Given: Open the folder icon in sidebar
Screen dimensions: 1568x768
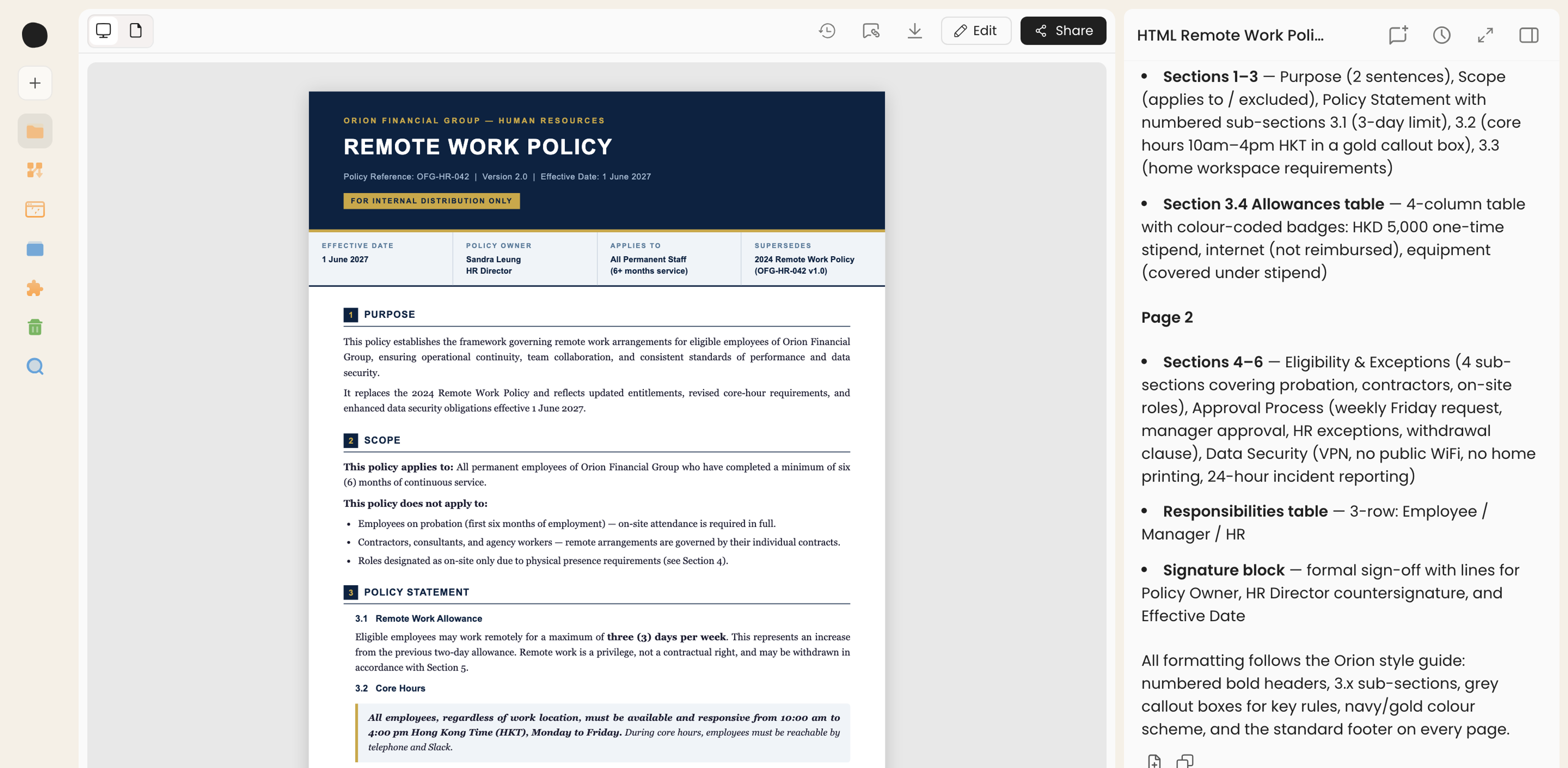Looking at the screenshot, I should (x=35, y=131).
